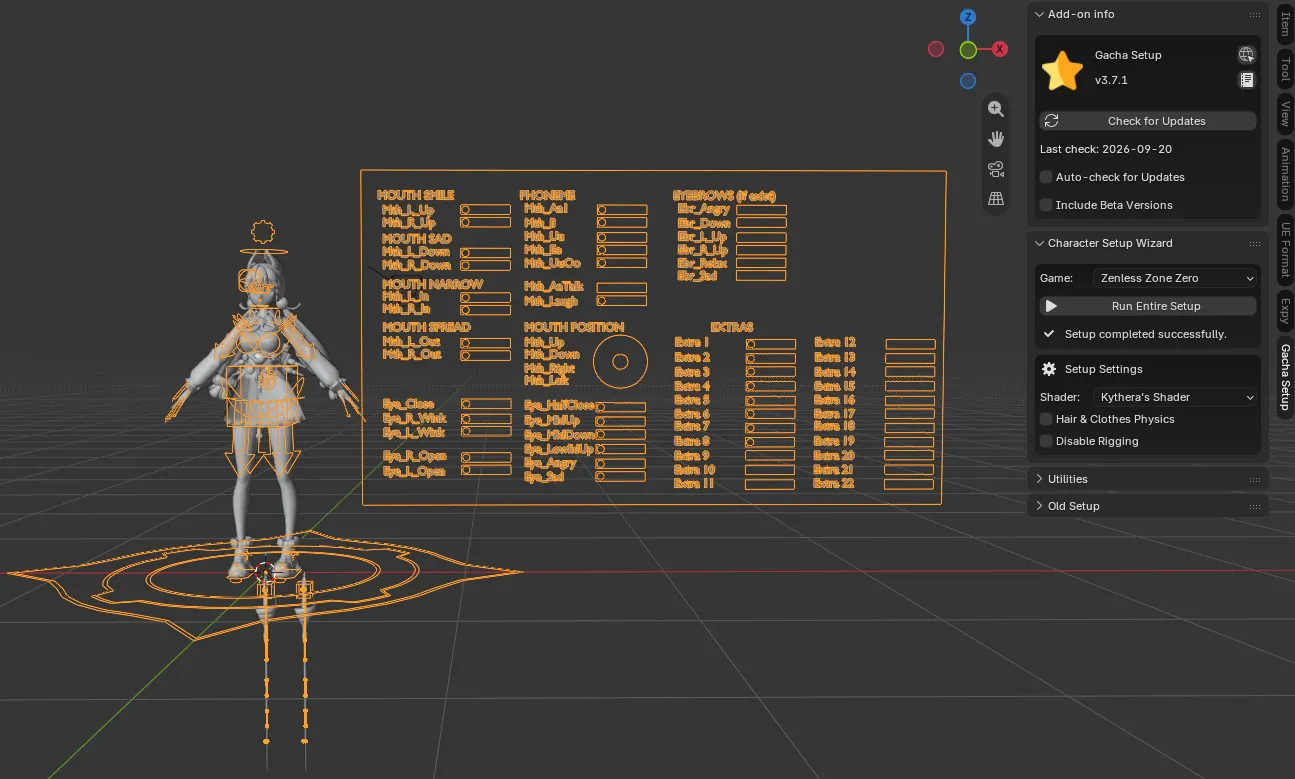Enable Hair & Clothes Physics checkbox
1295x779 pixels.
tap(1046, 419)
